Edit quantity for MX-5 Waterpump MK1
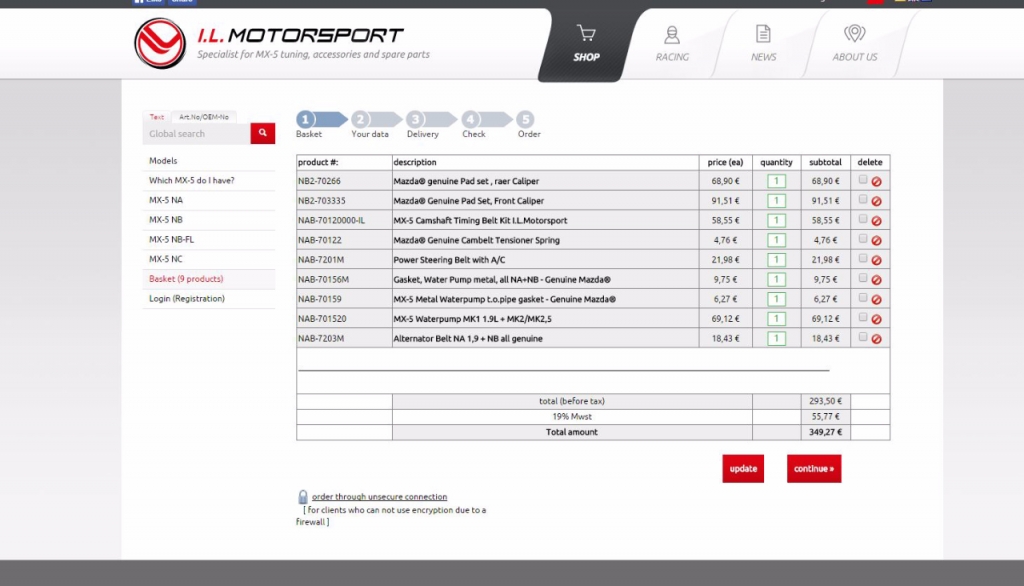 (x=776, y=319)
